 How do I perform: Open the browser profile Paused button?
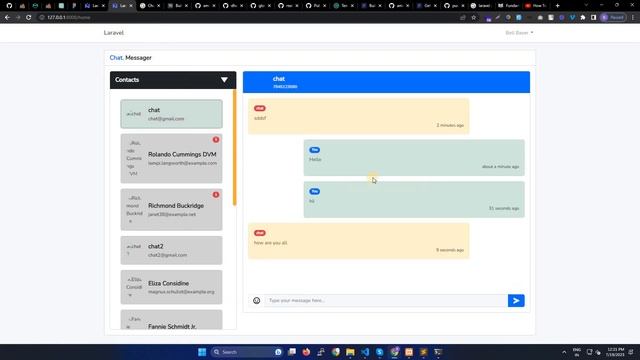pyautogui.click(x=613, y=18)
